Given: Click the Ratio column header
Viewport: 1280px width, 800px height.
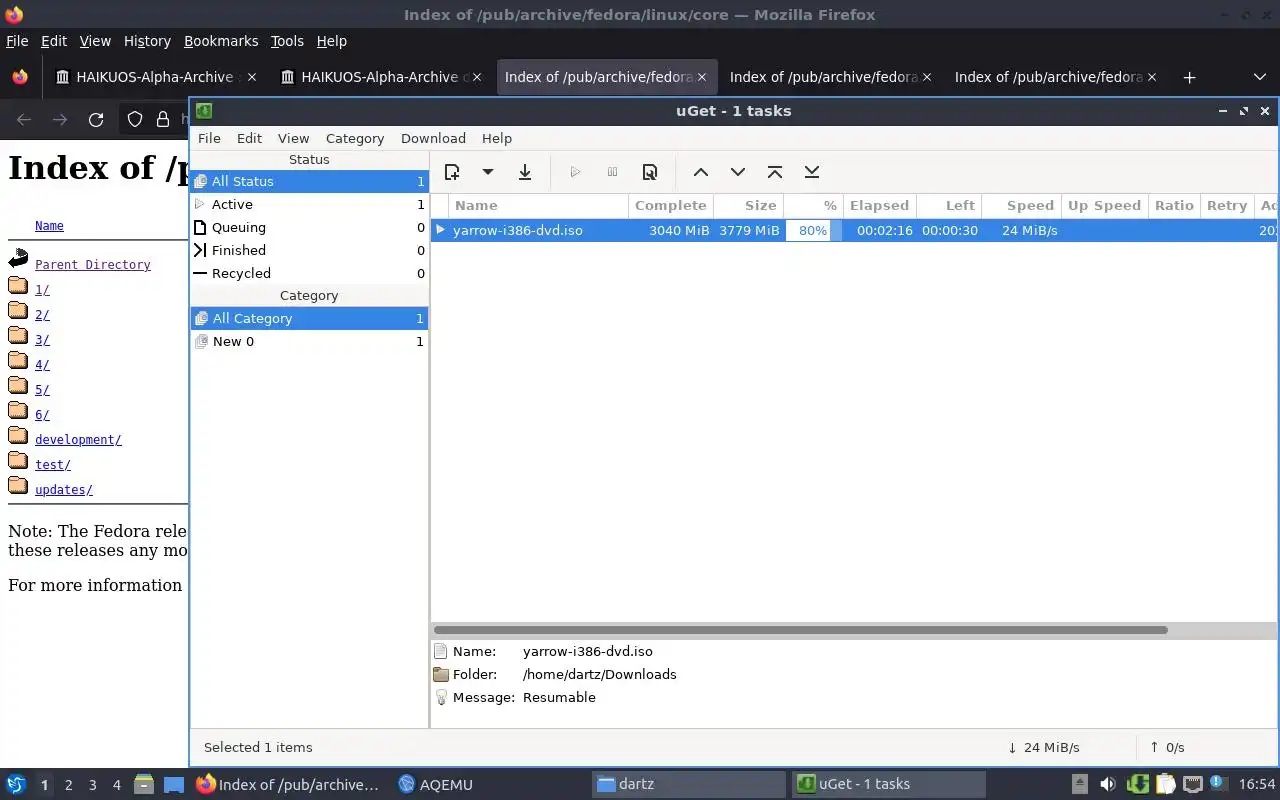Looking at the screenshot, I should (x=1174, y=205).
